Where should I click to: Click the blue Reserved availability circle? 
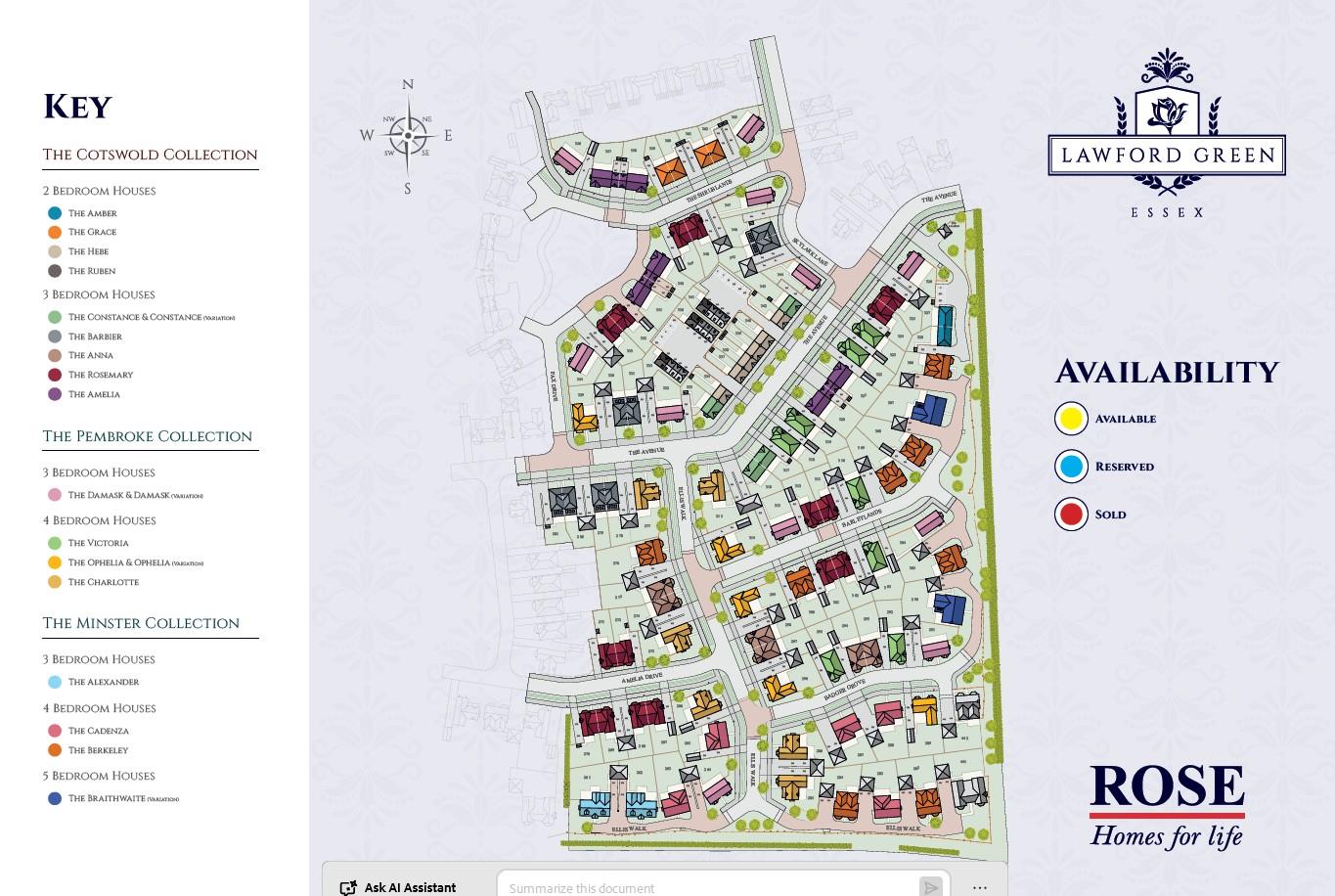[1071, 467]
